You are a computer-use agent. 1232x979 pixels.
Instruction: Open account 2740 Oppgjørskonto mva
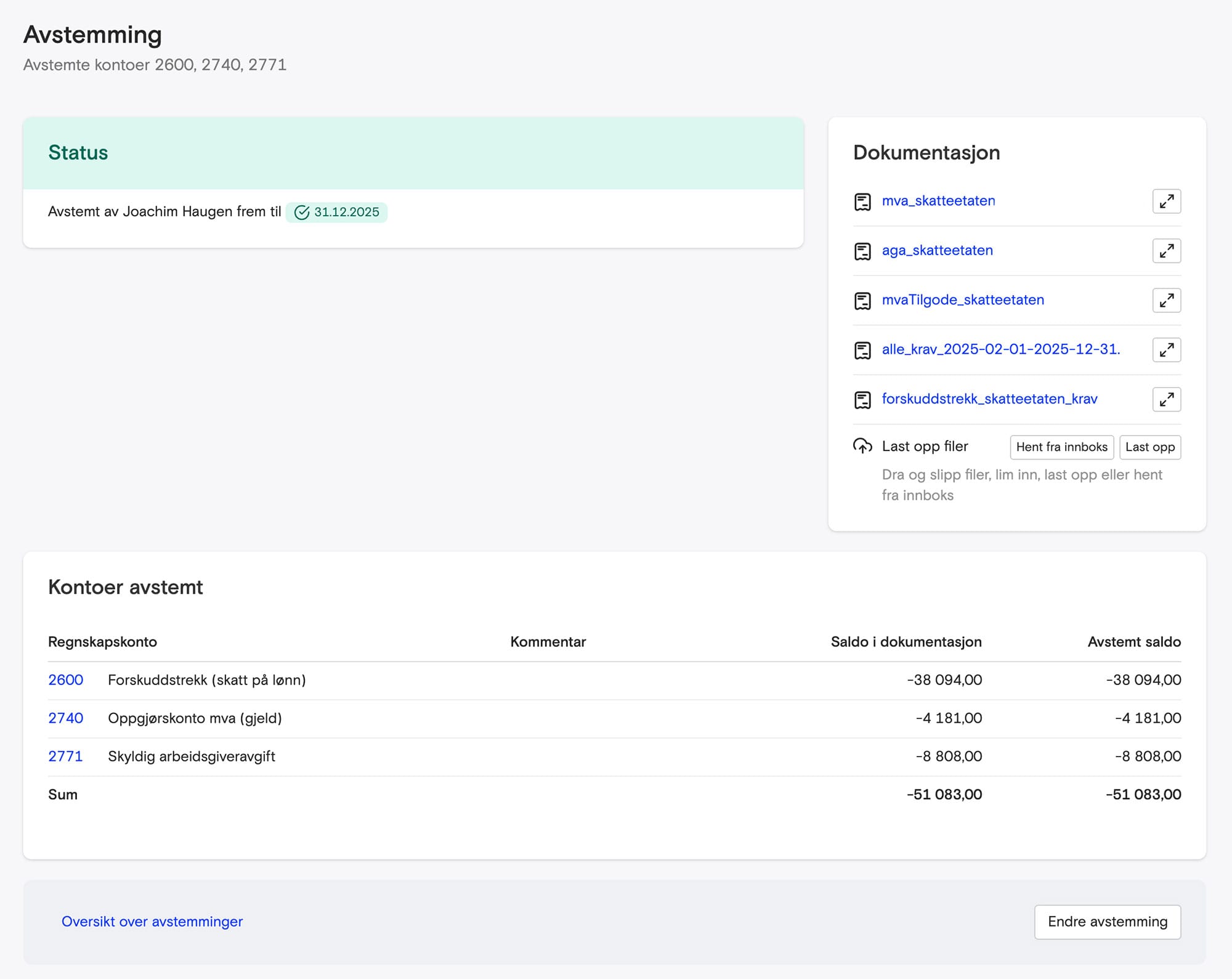(66, 718)
